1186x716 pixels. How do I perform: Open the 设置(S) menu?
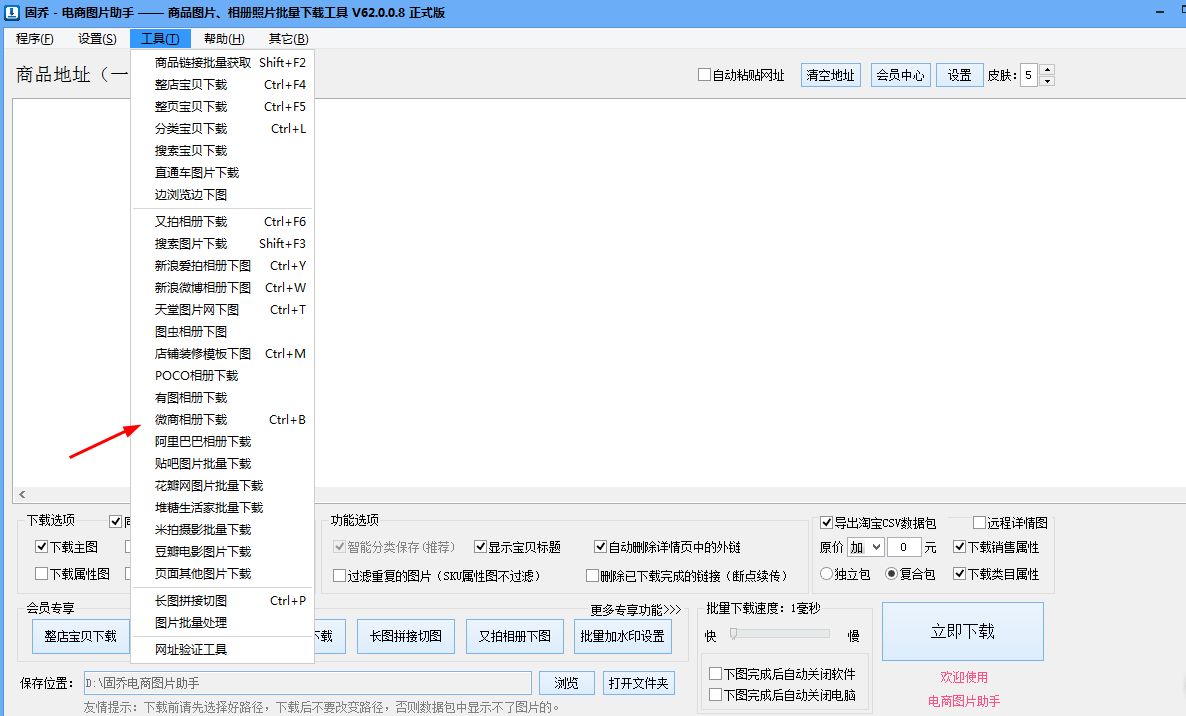coord(96,38)
